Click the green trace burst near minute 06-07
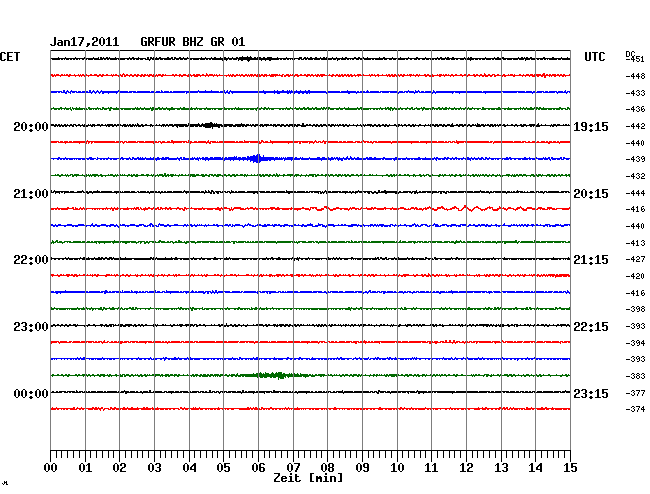650x494 pixels. coord(276,375)
